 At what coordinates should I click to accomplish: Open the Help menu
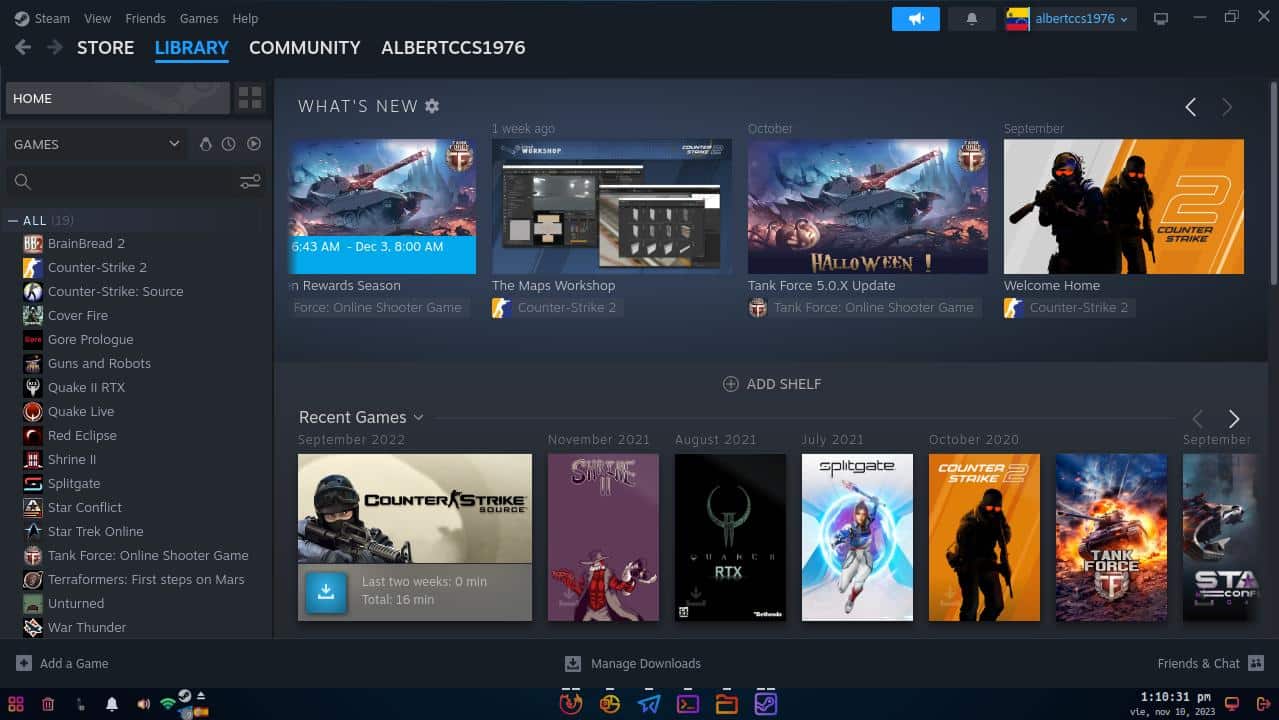tap(245, 18)
